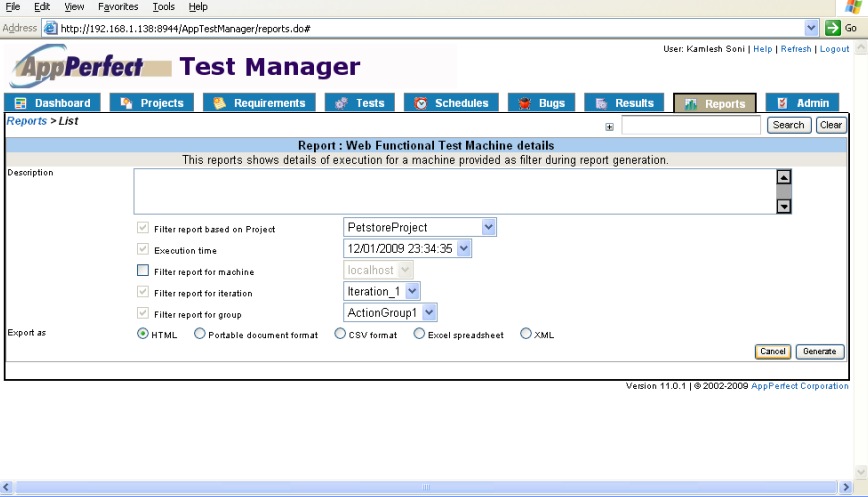This screenshot has height=497, width=868.
Task: Click the Results tab icon
Action: pos(601,103)
